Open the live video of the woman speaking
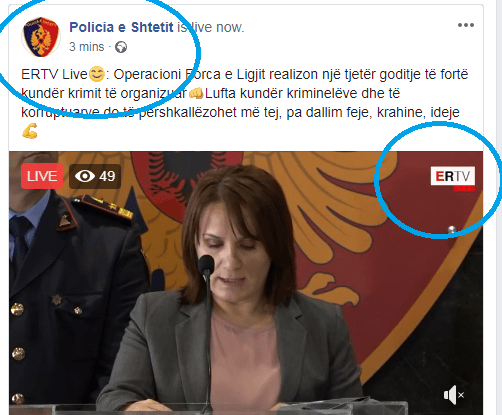This screenshot has width=502, height=415. (246, 283)
